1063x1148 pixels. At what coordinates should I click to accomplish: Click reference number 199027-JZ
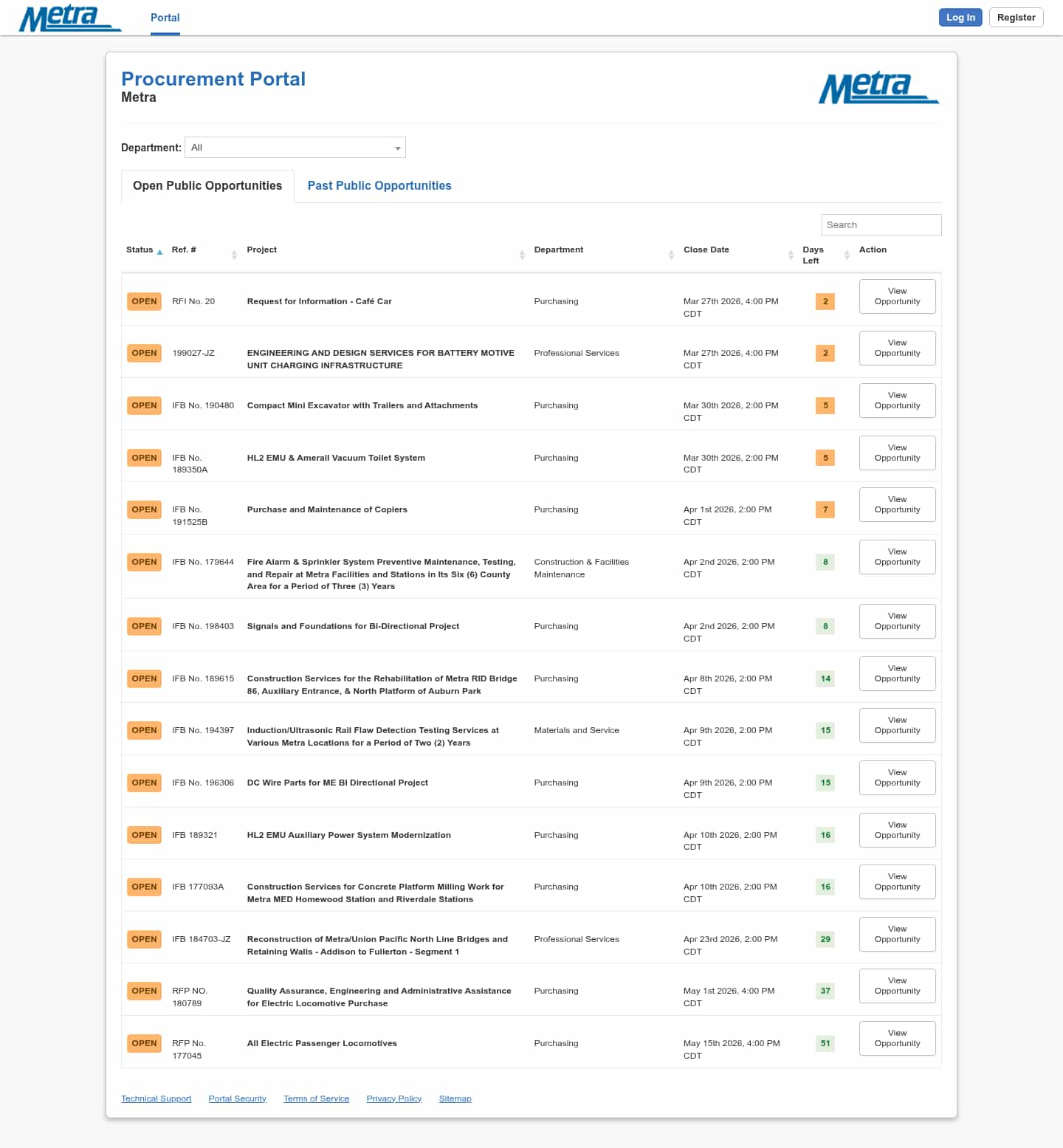pos(193,353)
